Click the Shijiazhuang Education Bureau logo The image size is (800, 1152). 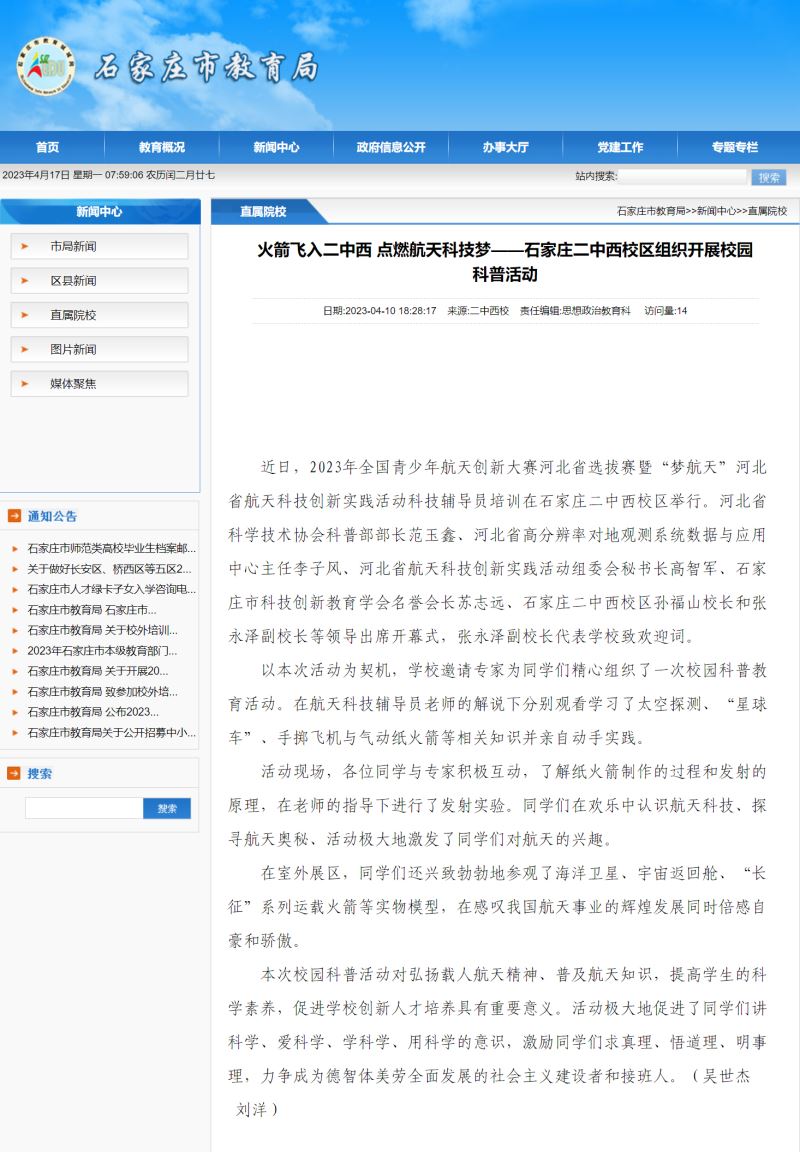45,66
